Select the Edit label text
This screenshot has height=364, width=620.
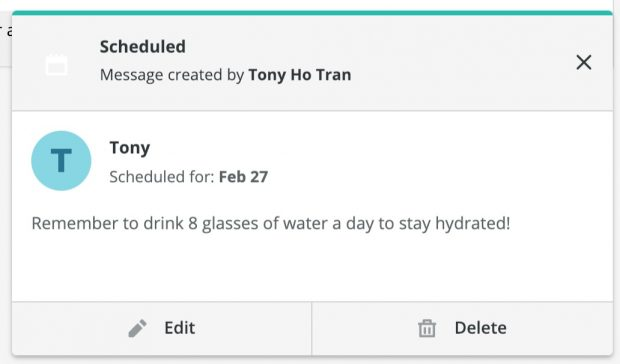180,328
